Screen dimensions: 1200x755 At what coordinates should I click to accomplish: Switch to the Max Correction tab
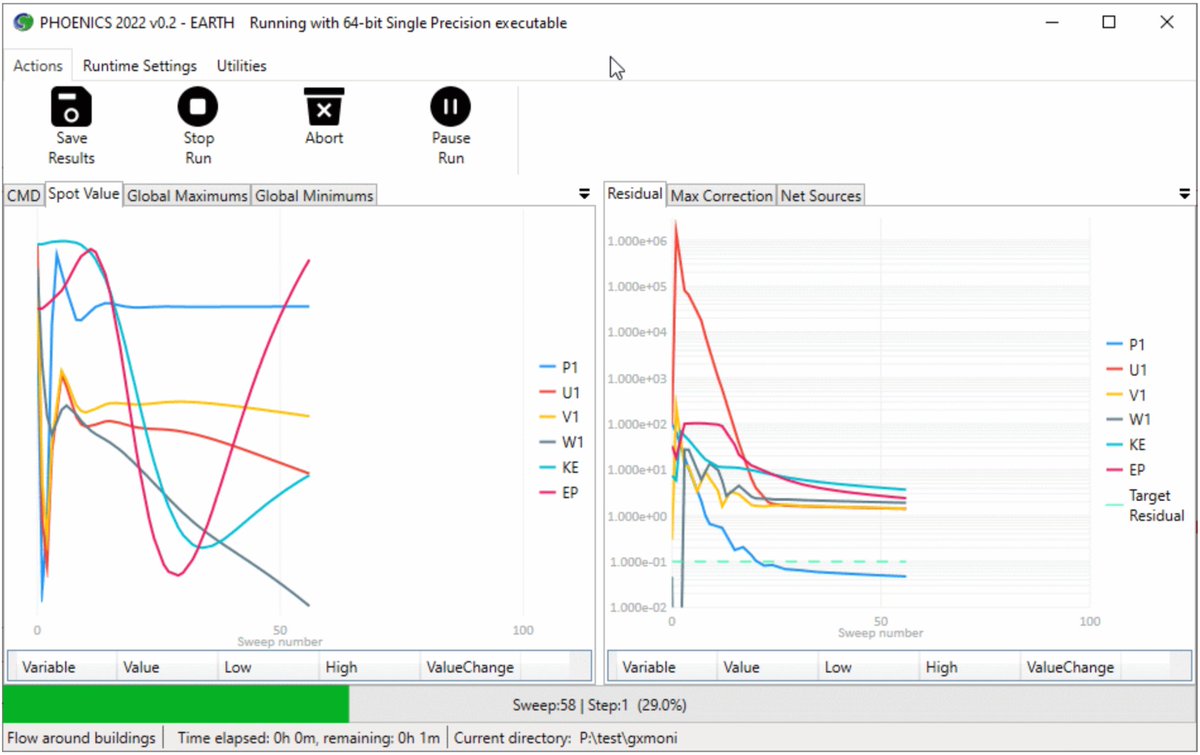[722, 196]
